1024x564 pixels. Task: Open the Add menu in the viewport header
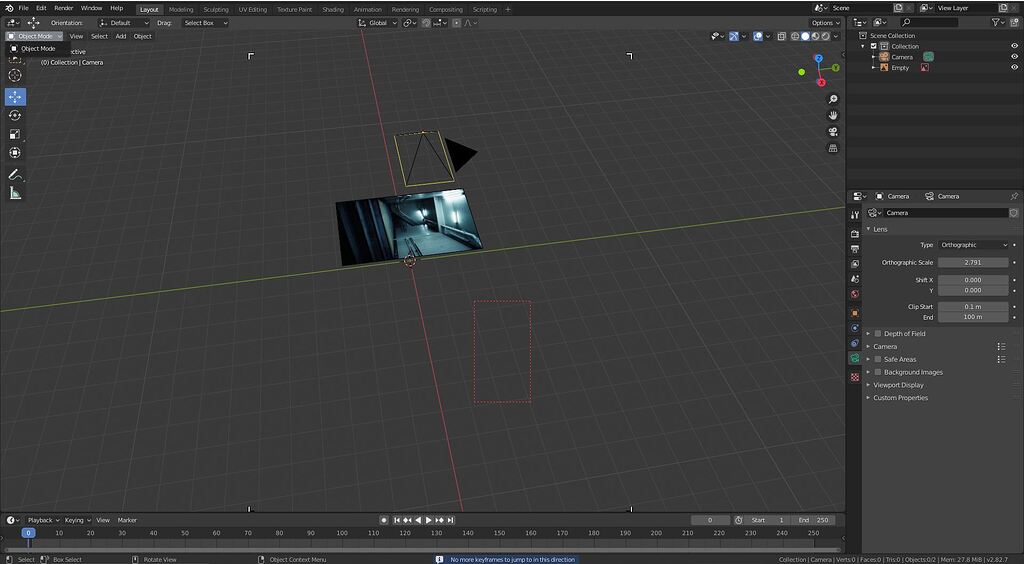pos(121,37)
